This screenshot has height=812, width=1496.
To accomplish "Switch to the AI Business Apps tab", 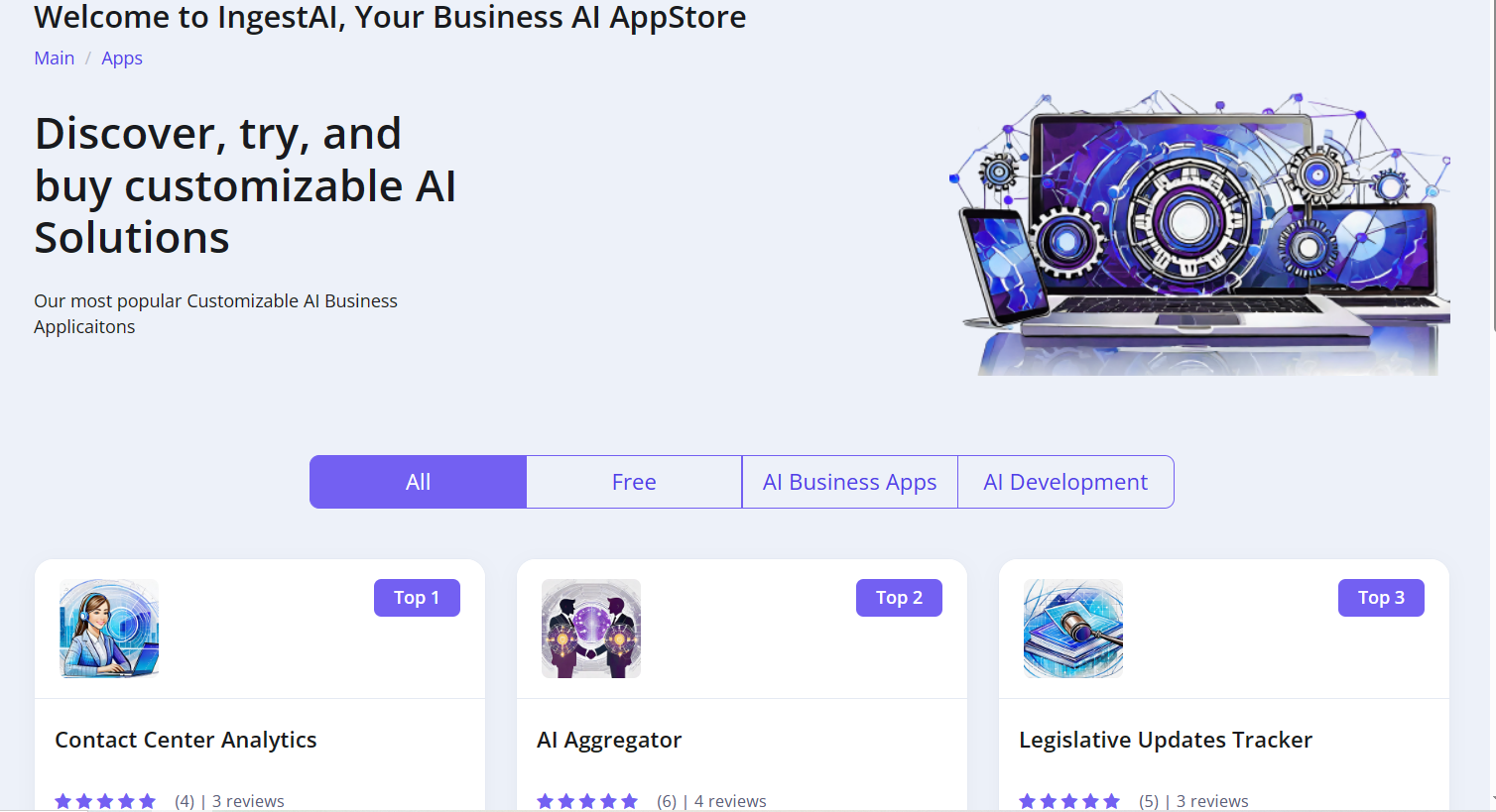I will point(850,482).
